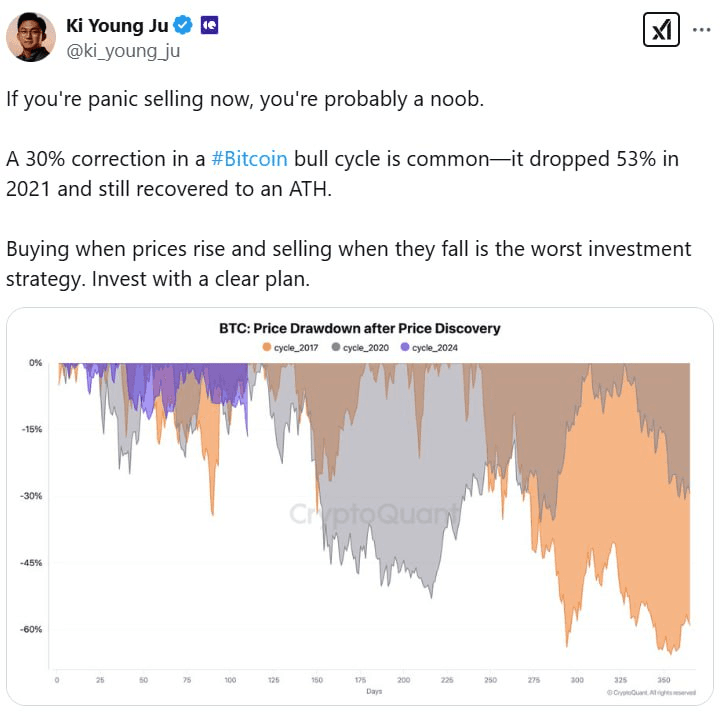Viewport: 724px width, 723px height.
Task: Click the gray cycle_2020 legend dot
Action: pyautogui.click(x=335, y=347)
